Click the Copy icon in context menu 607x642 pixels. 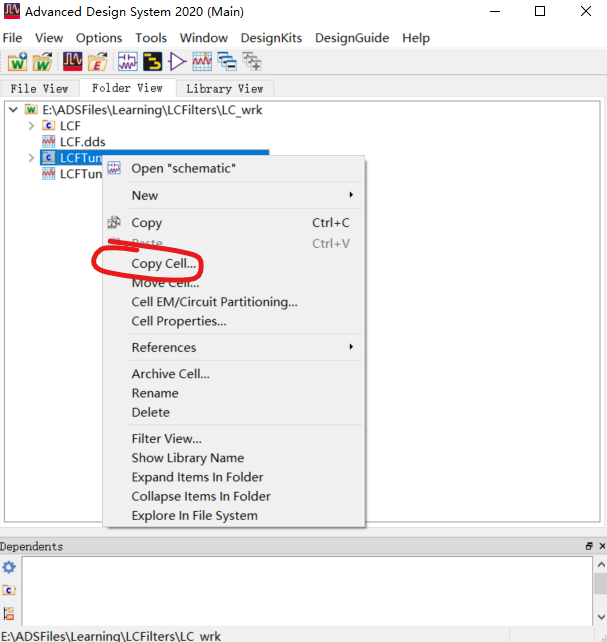tap(114, 222)
